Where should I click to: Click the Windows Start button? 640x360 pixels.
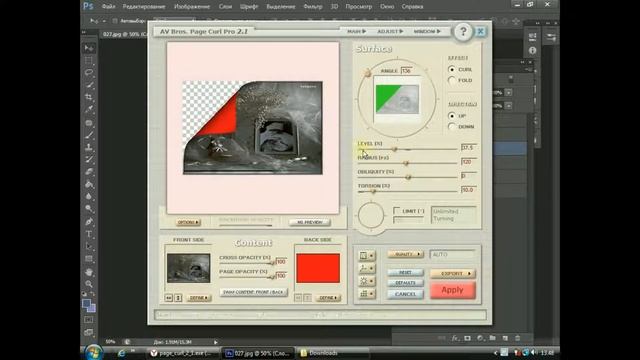[x=94, y=352]
